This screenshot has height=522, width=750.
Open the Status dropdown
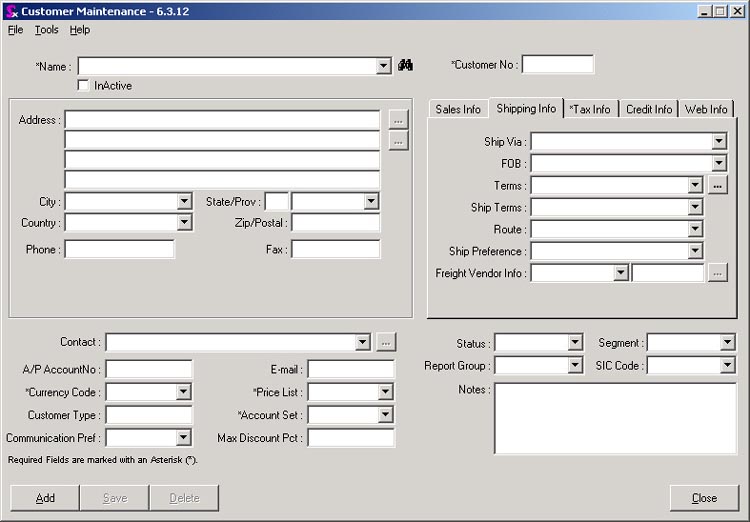pos(575,343)
